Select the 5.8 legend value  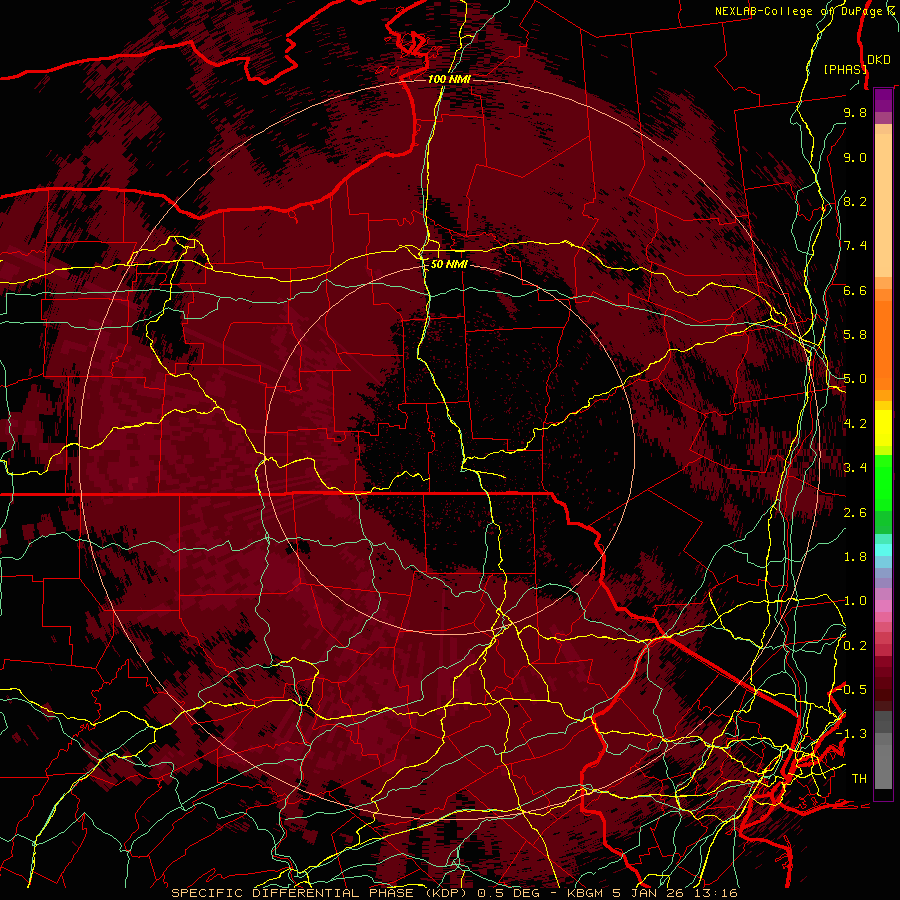[855, 335]
